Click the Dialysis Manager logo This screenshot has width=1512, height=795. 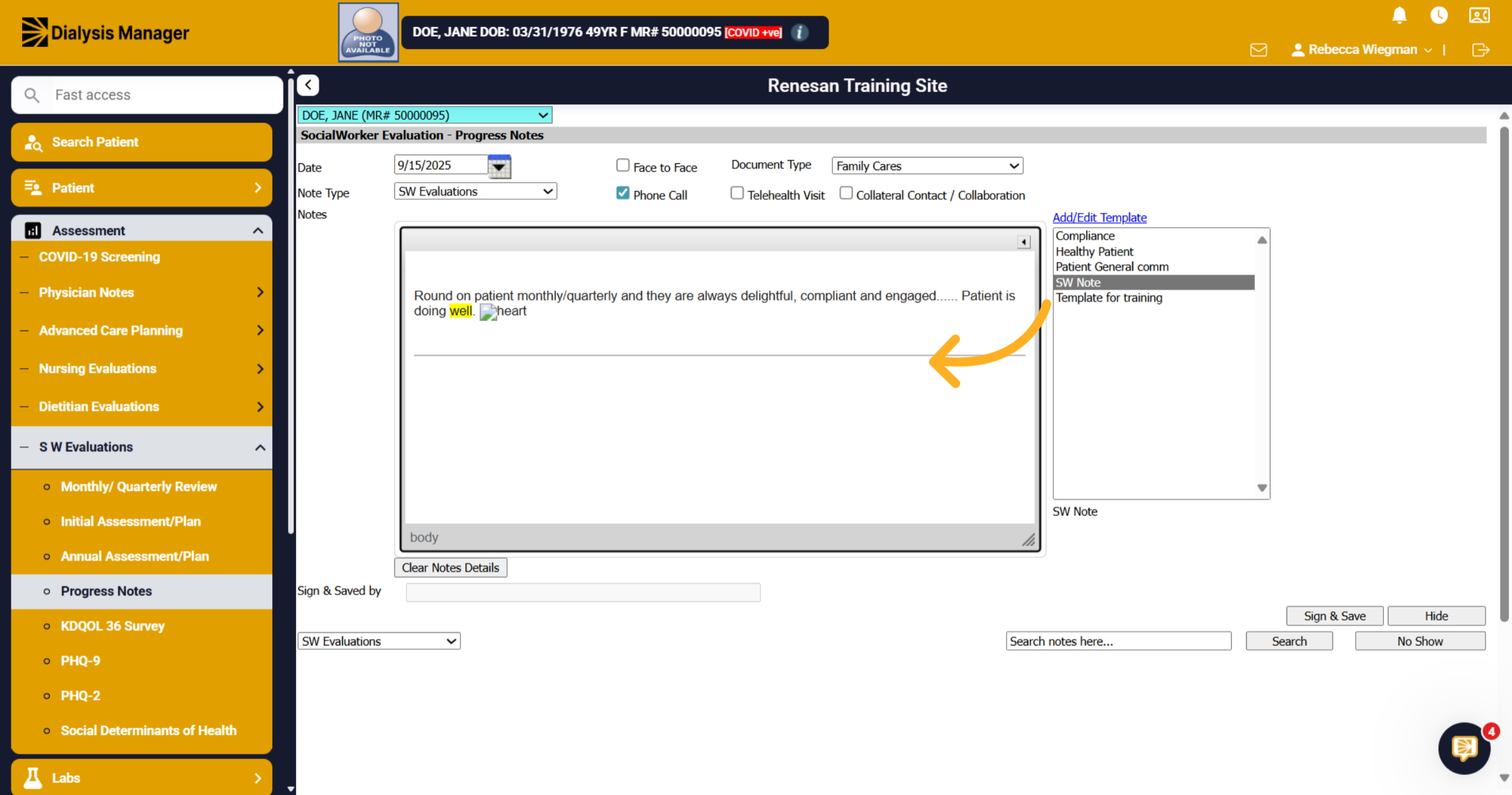pos(105,32)
